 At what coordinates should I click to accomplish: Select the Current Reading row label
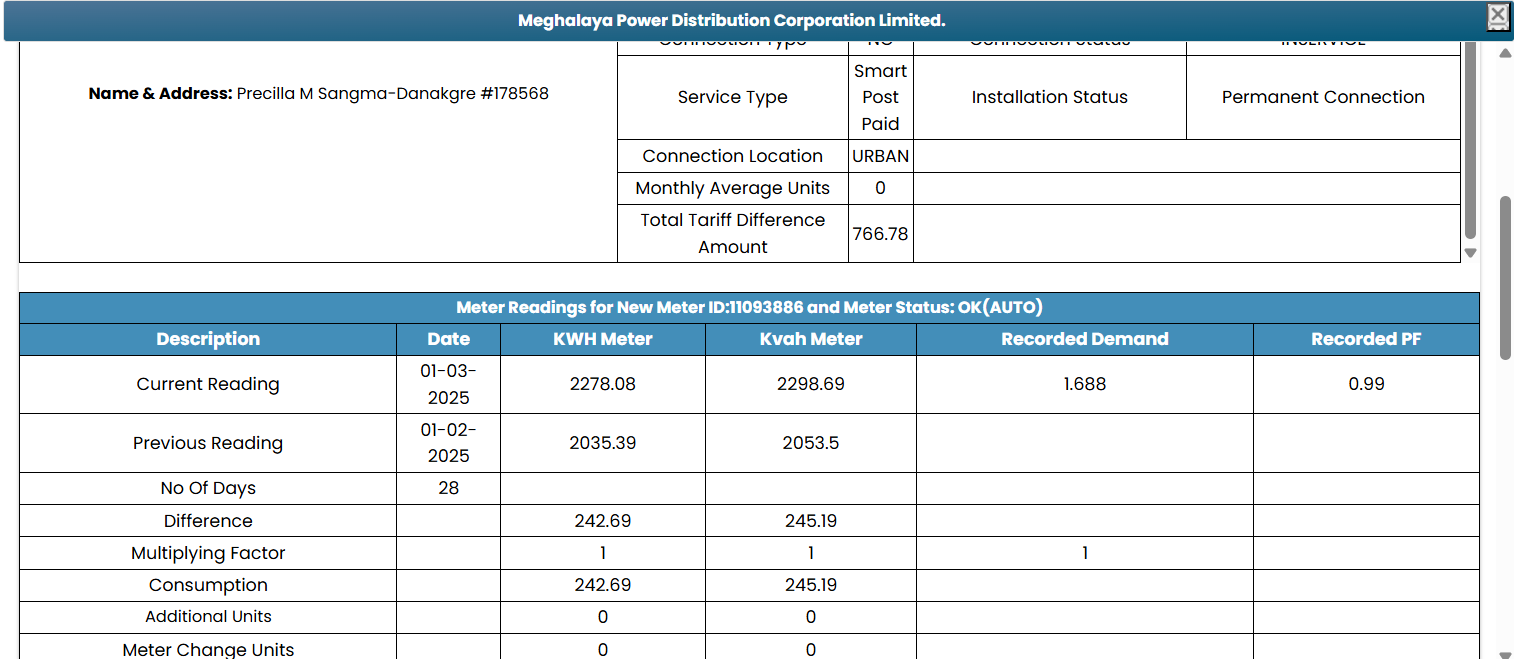pyautogui.click(x=208, y=384)
